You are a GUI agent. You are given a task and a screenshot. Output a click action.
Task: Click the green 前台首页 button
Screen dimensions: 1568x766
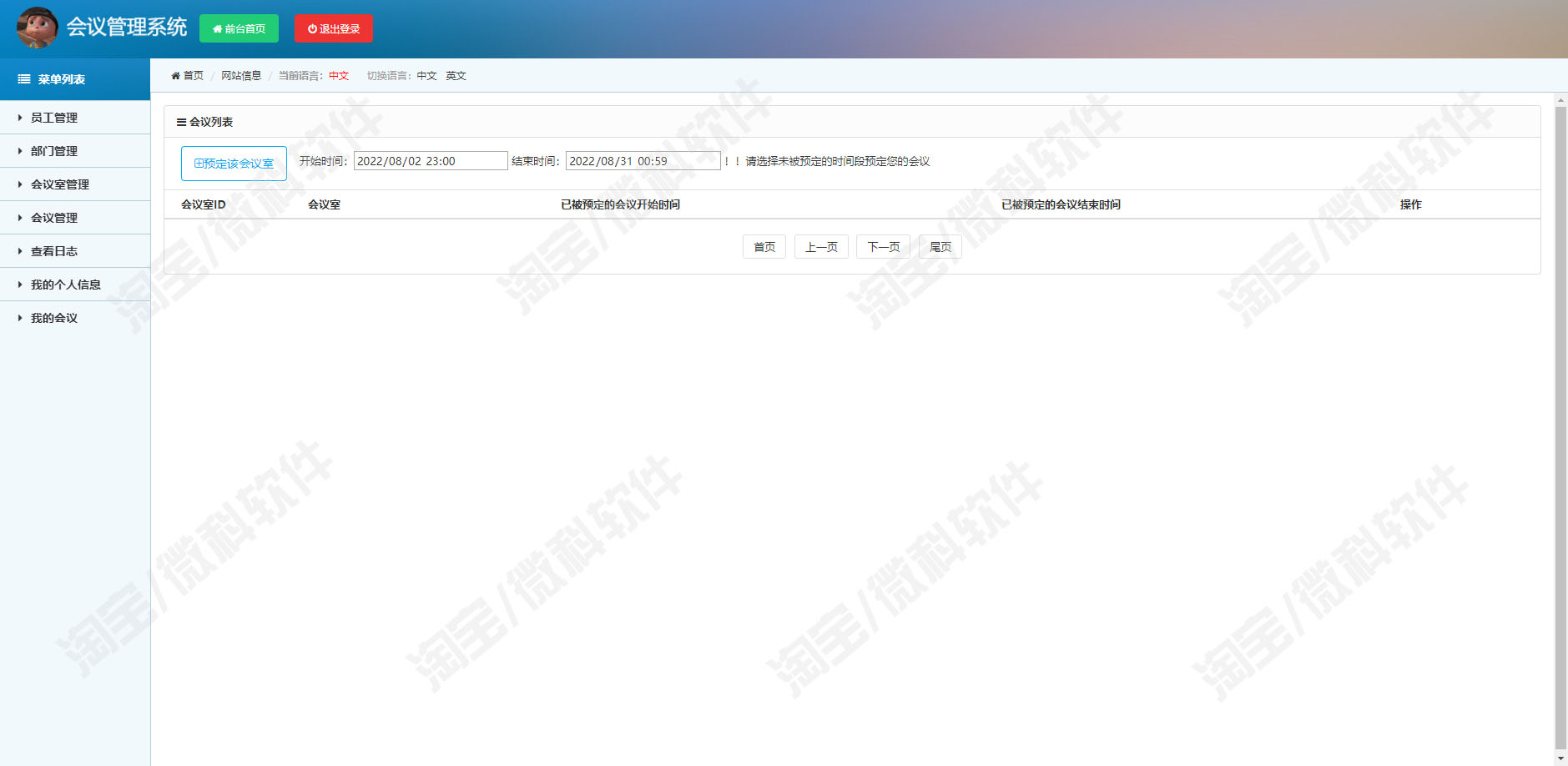pos(239,28)
